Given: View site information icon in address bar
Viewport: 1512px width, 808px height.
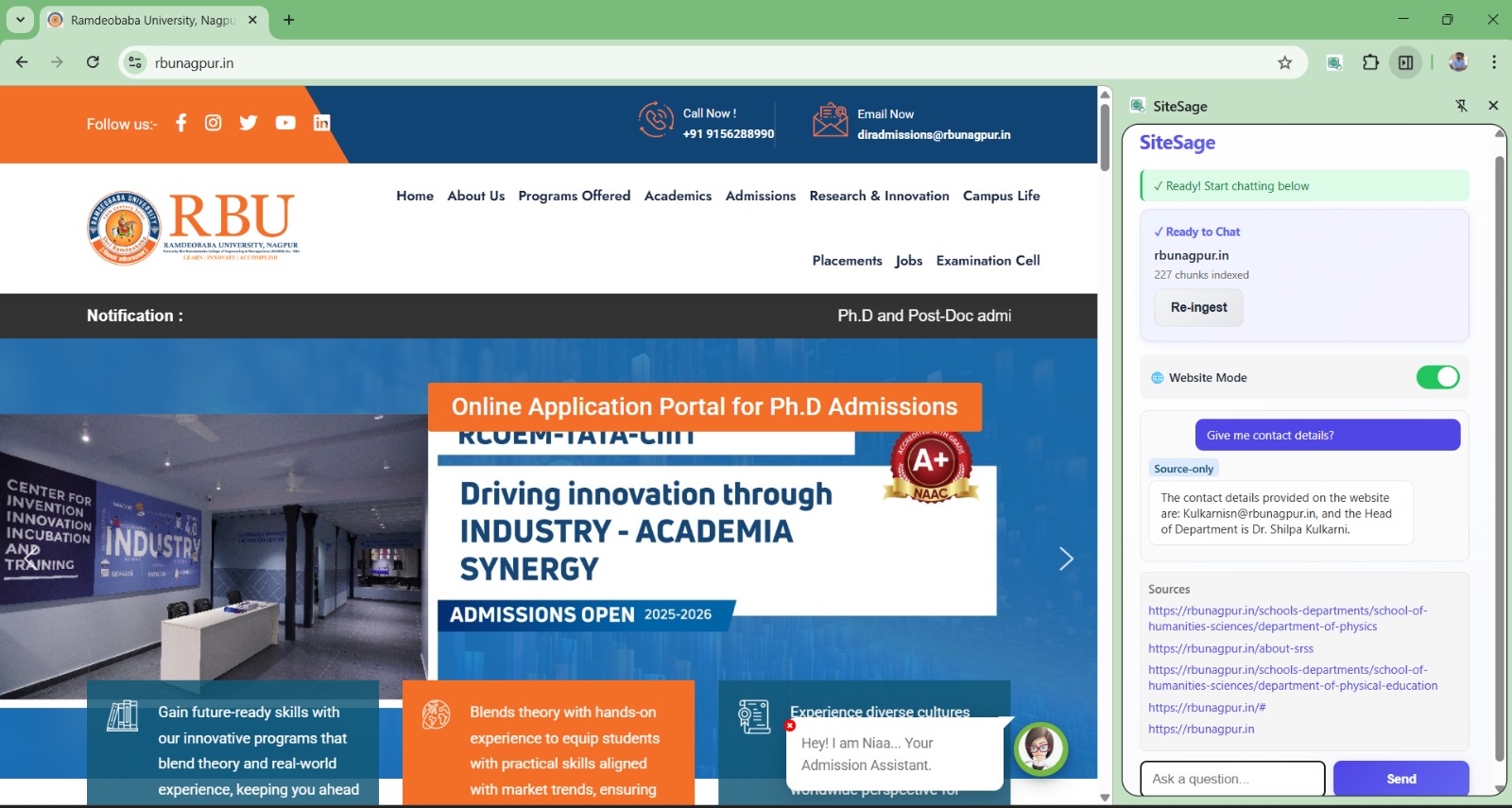Looking at the screenshot, I should [135, 62].
